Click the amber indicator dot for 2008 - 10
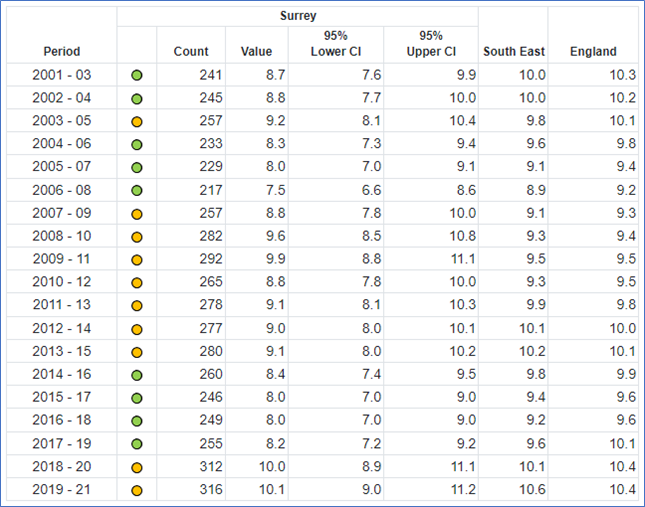This screenshot has width=645, height=507. coord(137,237)
